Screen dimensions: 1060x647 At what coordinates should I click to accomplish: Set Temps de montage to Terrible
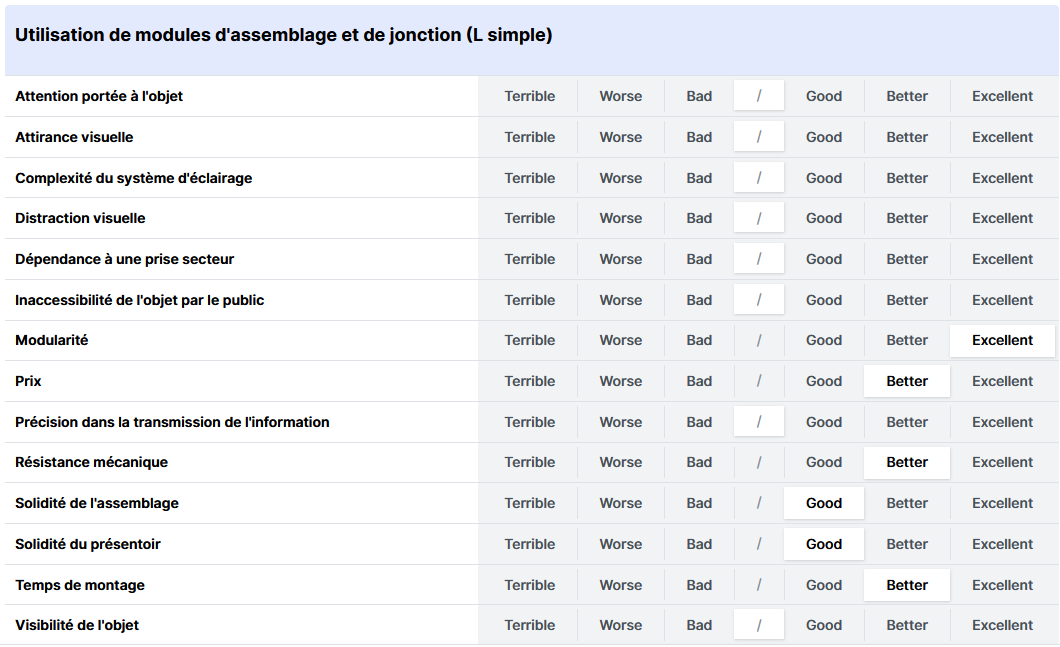[529, 585]
